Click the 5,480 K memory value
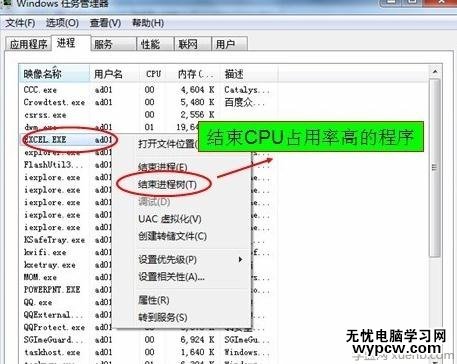 197,102
